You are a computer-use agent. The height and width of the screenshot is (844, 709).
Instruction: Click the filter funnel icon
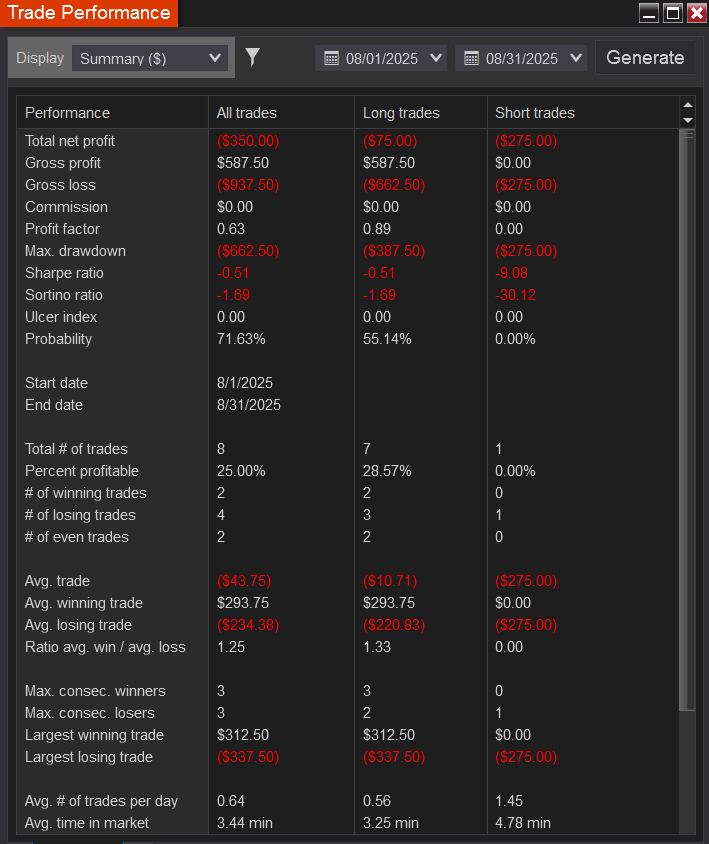[252, 57]
